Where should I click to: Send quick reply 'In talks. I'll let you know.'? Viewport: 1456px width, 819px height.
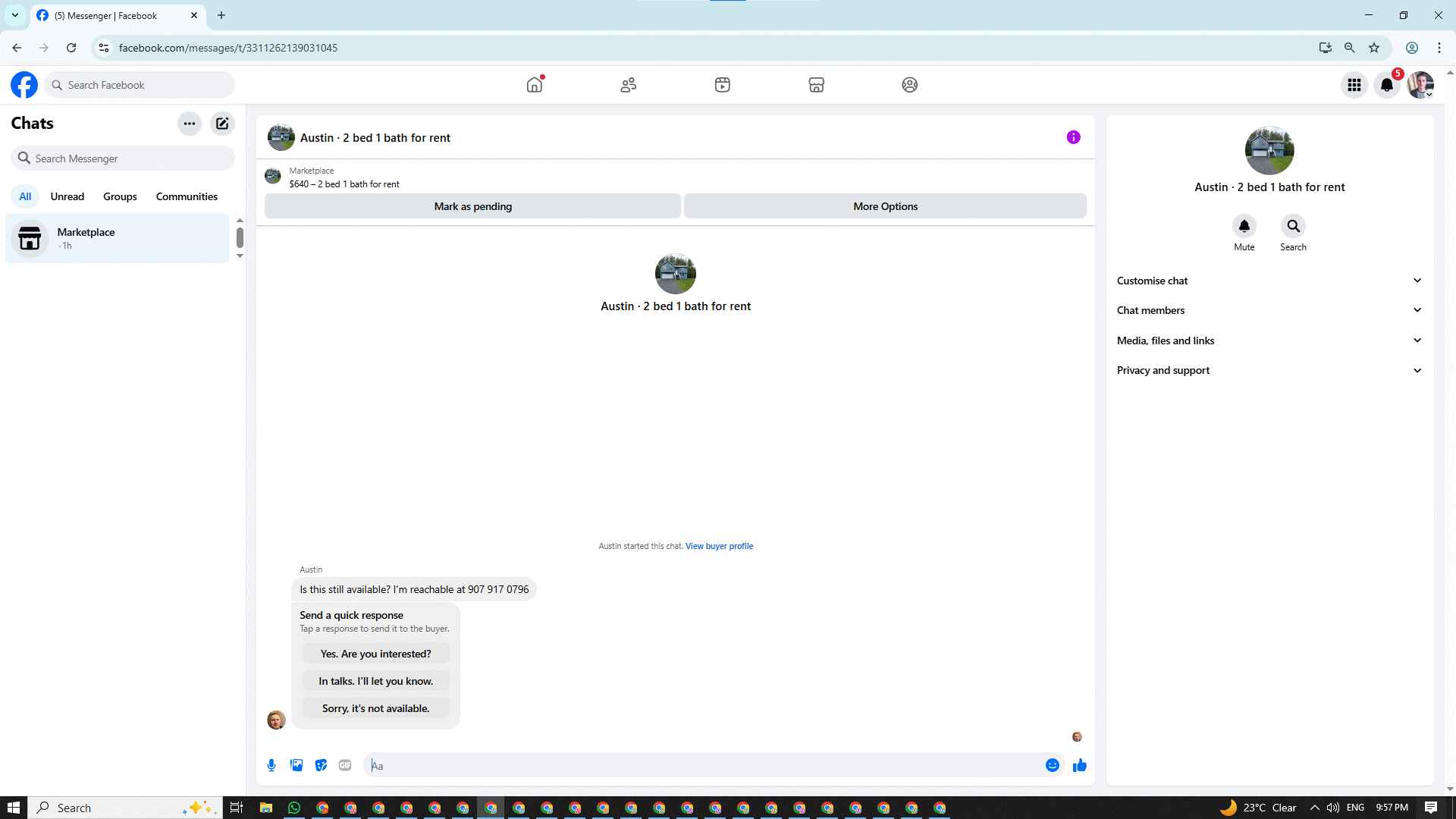375,681
